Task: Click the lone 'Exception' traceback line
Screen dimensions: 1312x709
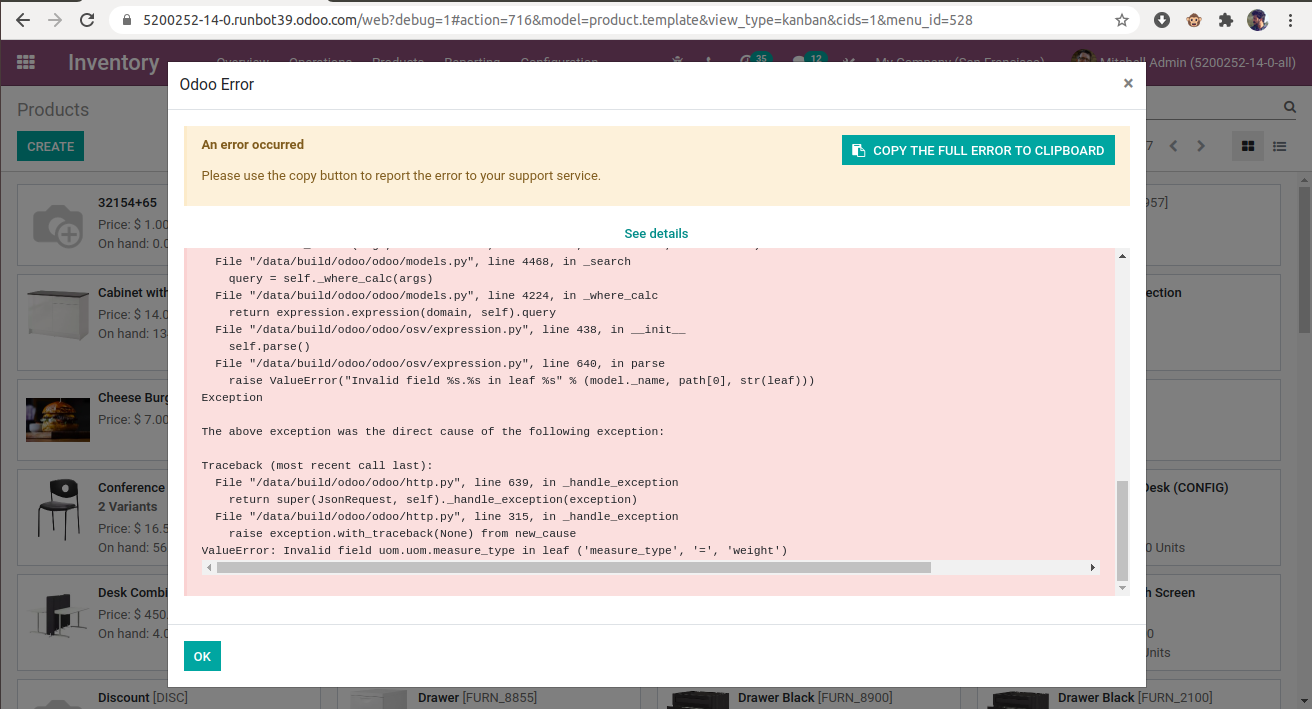Action: [232, 398]
